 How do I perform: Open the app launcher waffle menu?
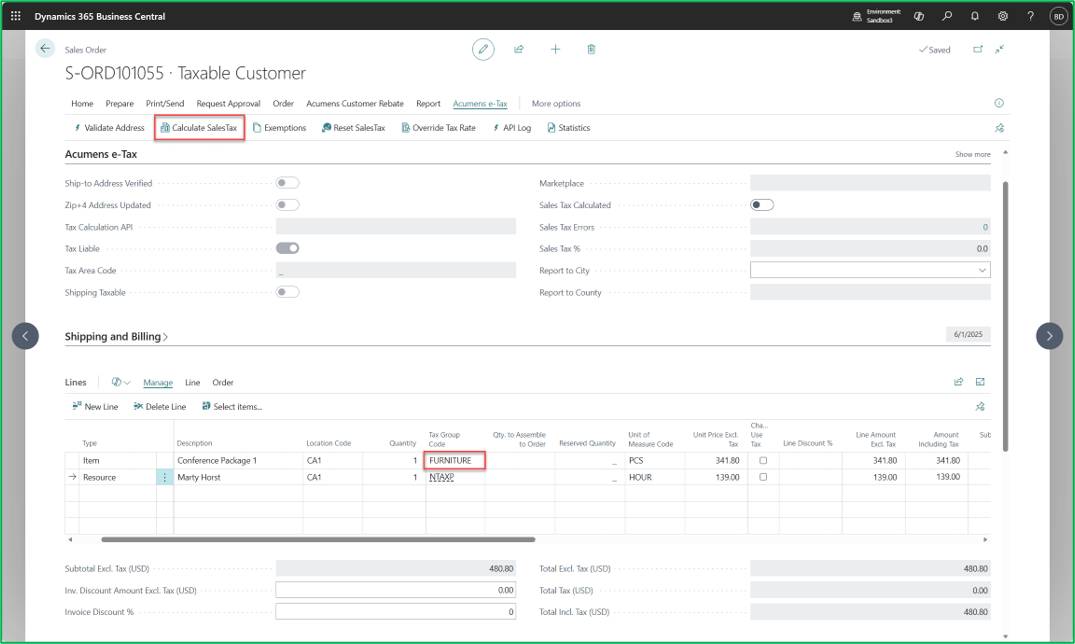pyautogui.click(x=16, y=16)
